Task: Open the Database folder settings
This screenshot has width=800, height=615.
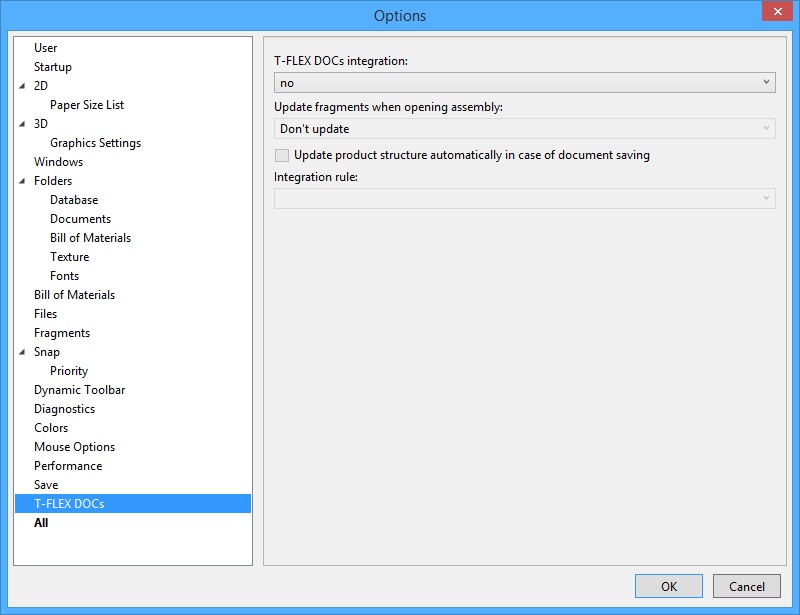Action: coord(74,200)
